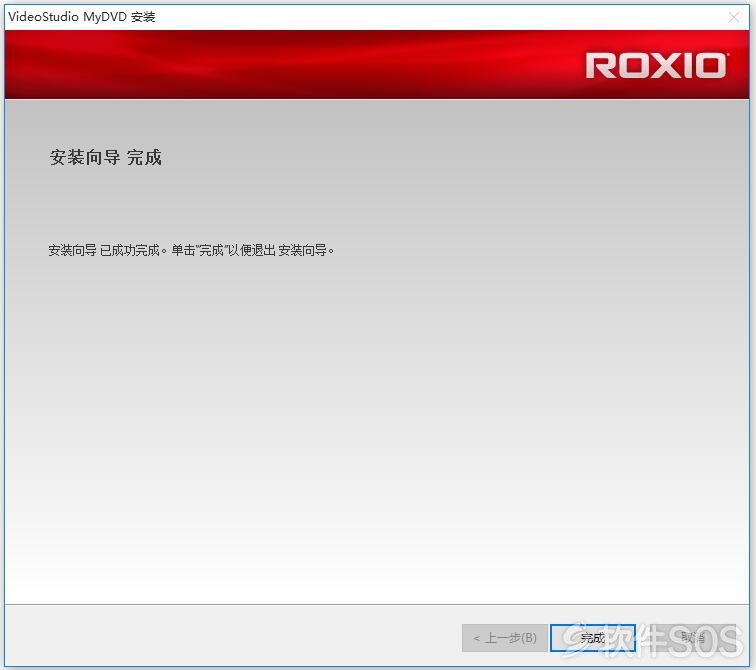Screen dimensions: 756x670
Task: Click the heading 安装向导 完成
Action: 106,157
